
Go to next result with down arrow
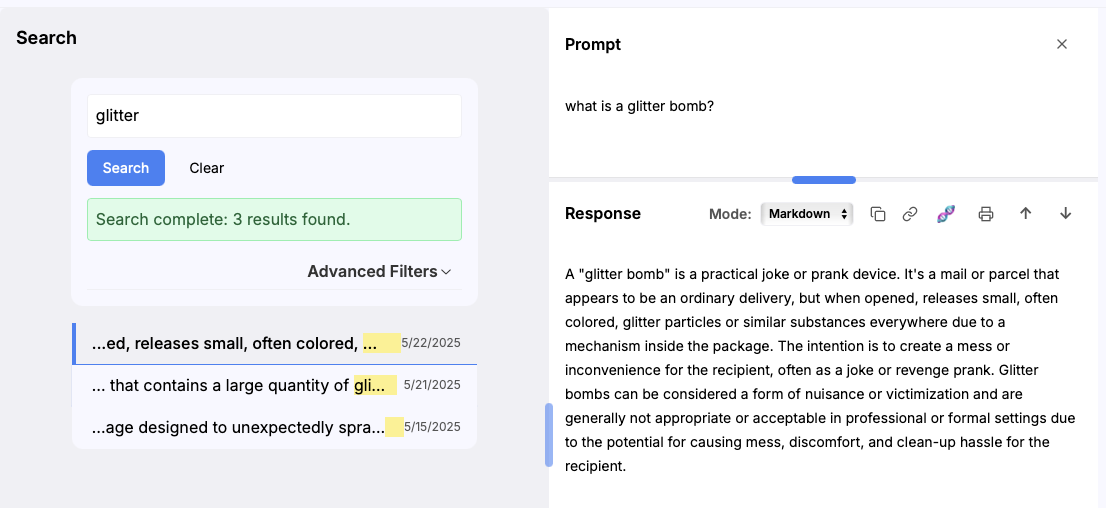point(1065,214)
